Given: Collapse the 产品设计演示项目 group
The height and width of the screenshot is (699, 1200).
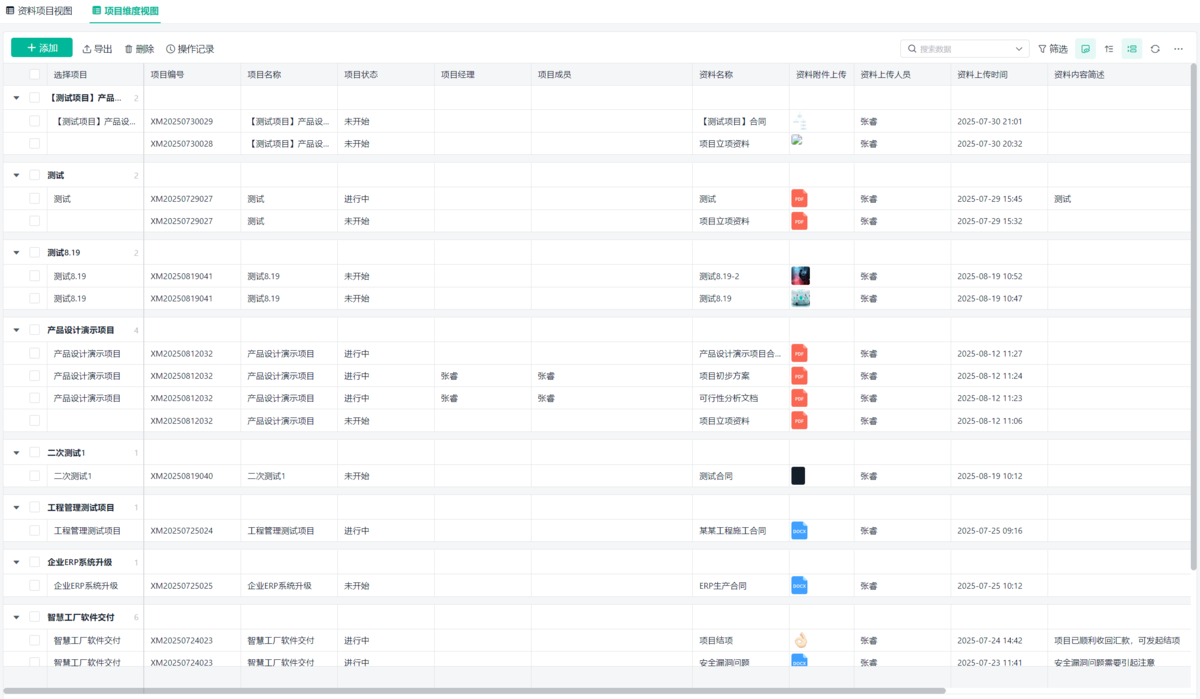Looking at the screenshot, I should pos(15,330).
